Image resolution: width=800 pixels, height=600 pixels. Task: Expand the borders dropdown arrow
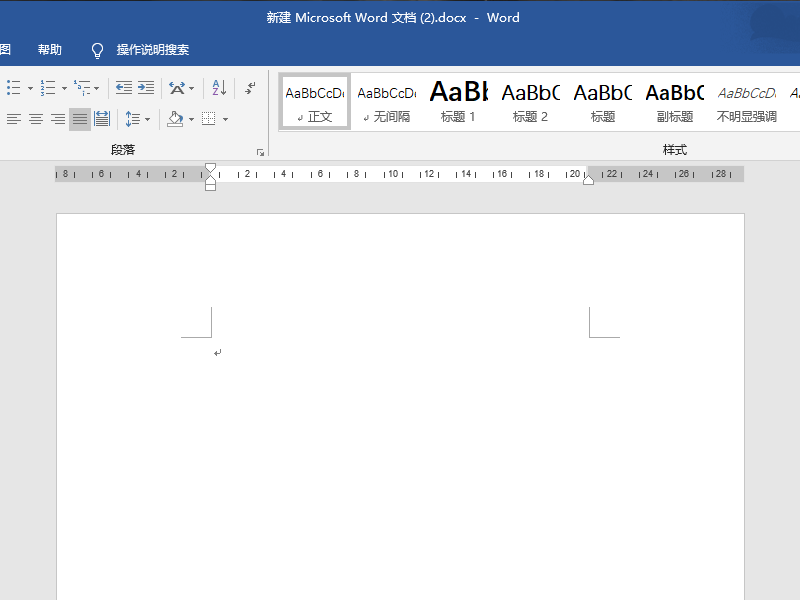pyautogui.click(x=226, y=119)
